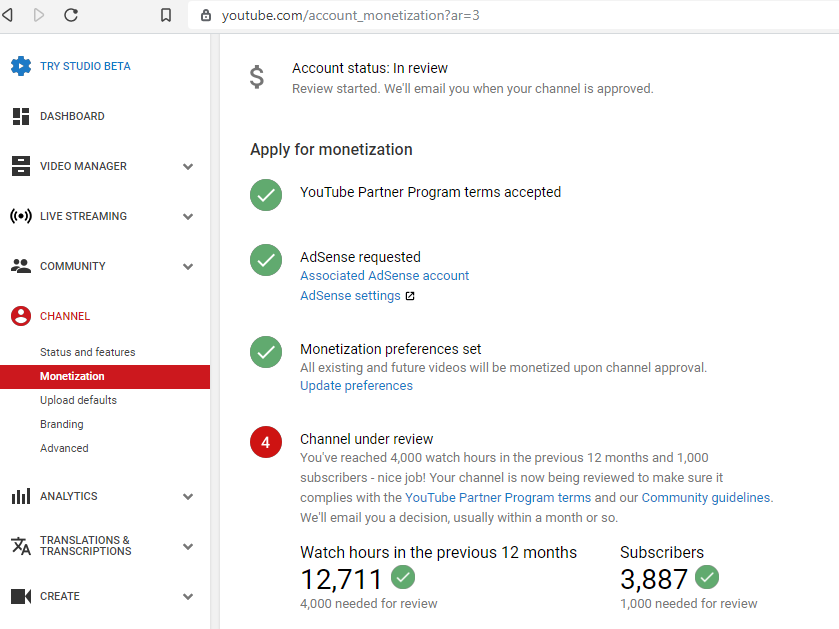Click green checkmark beside AdSense requested
The image size is (839, 629).
(266, 260)
